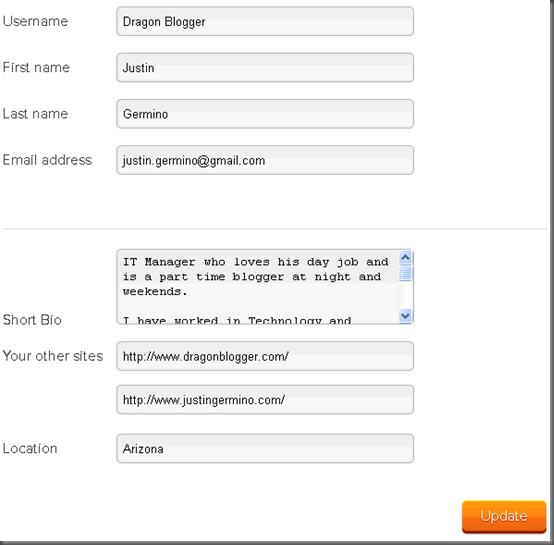
Task: Click the Last name label
Action: point(35,114)
